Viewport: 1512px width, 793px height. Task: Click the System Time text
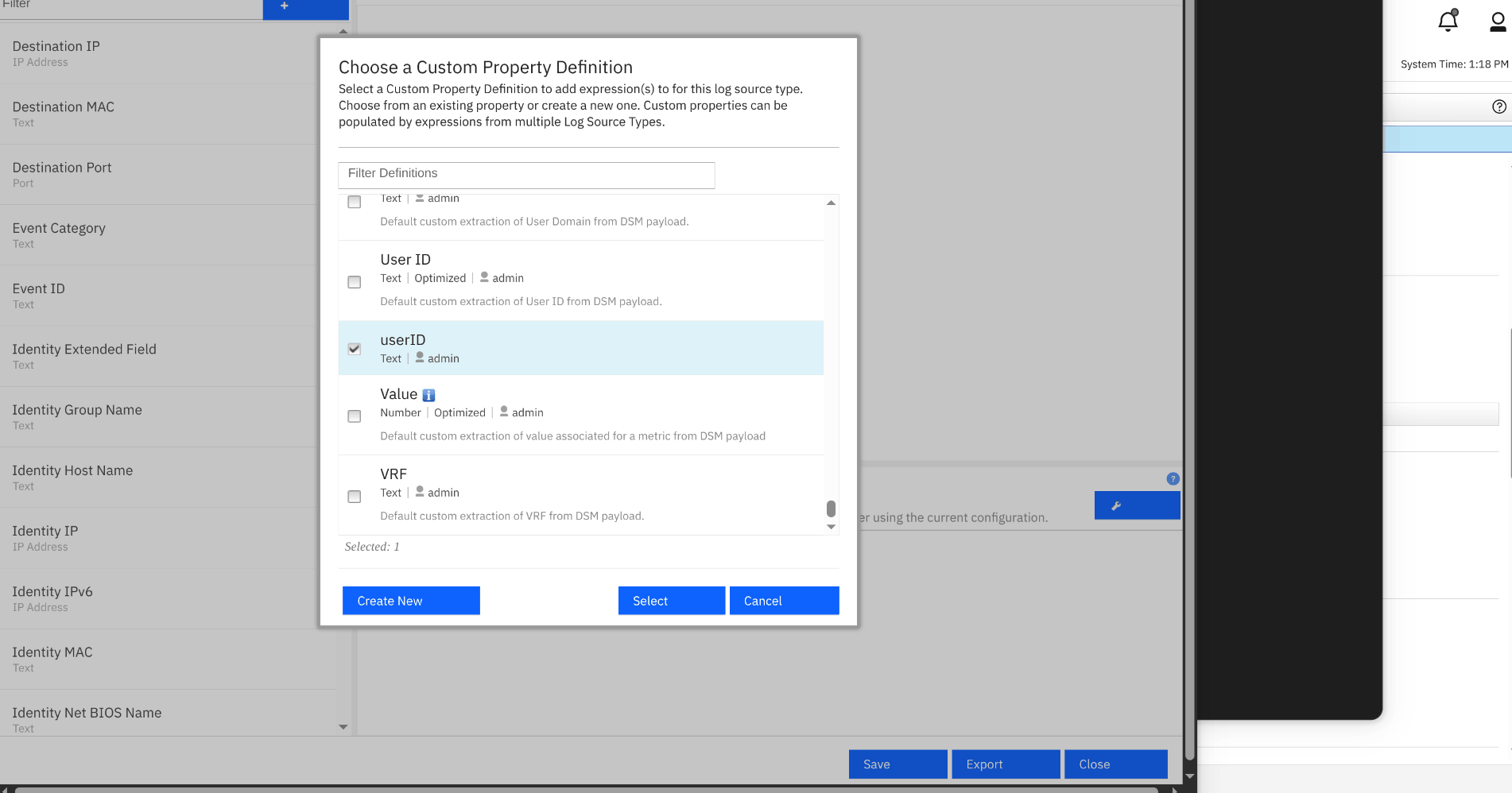(x=1454, y=64)
